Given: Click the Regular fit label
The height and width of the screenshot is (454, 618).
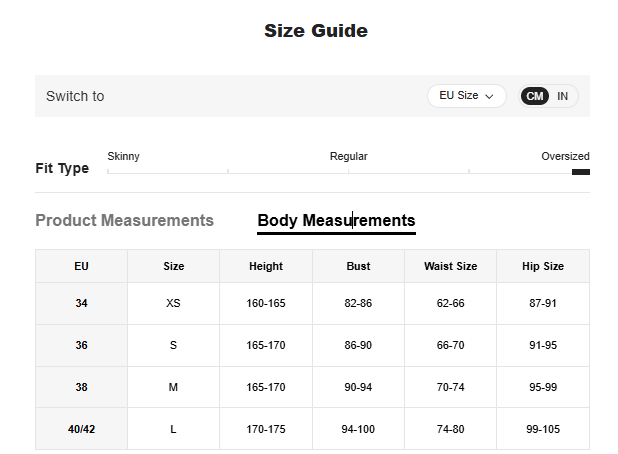Looking at the screenshot, I should coord(348,156).
